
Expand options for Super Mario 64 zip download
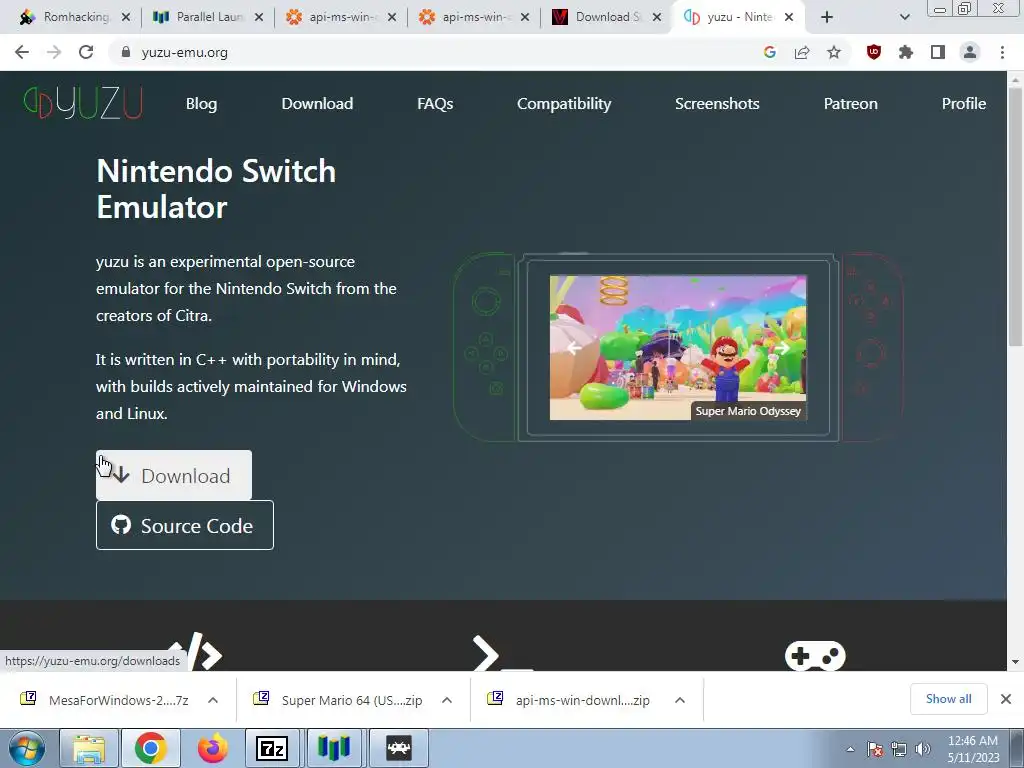447,700
